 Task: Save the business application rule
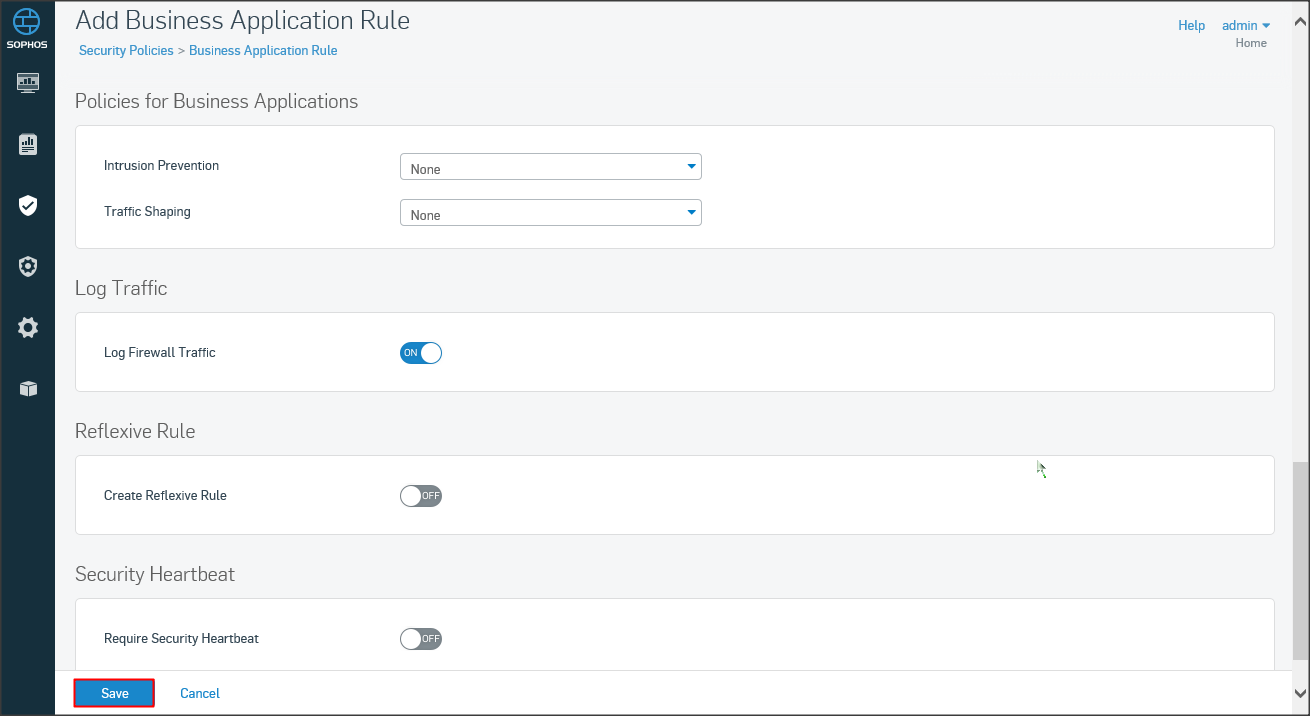(114, 693)
